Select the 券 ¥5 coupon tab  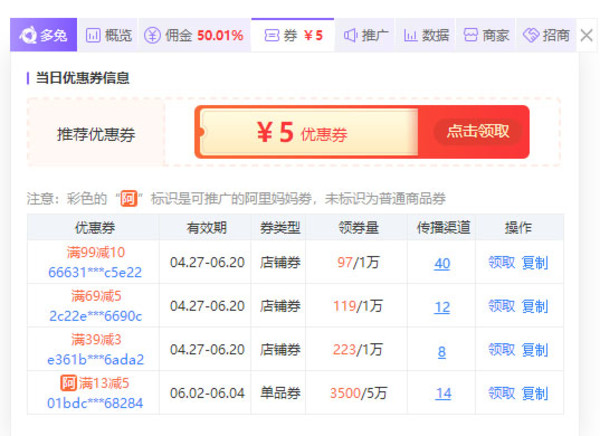tap(293, 35)
